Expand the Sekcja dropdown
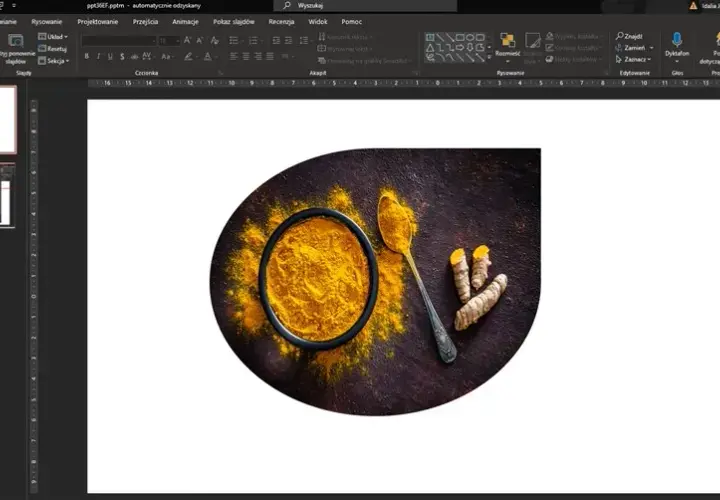Image resolution: width=720 pixels, height=500 pixels. tap(54, 61)
